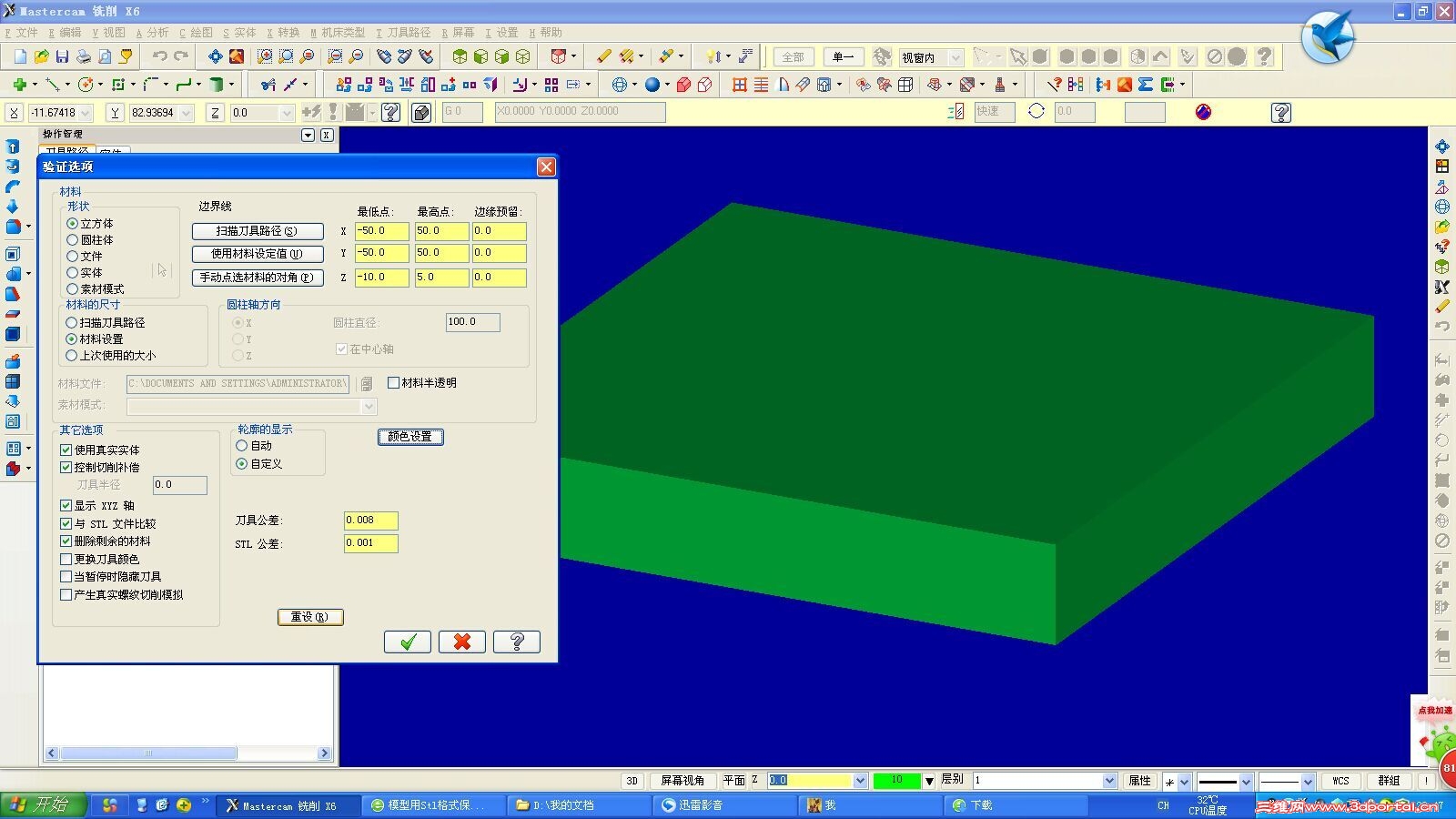Image resolution: width=1456 pixels, height=819 pixels.
Task: Open the thick line style dropdown
Action: coord(1246,782)
